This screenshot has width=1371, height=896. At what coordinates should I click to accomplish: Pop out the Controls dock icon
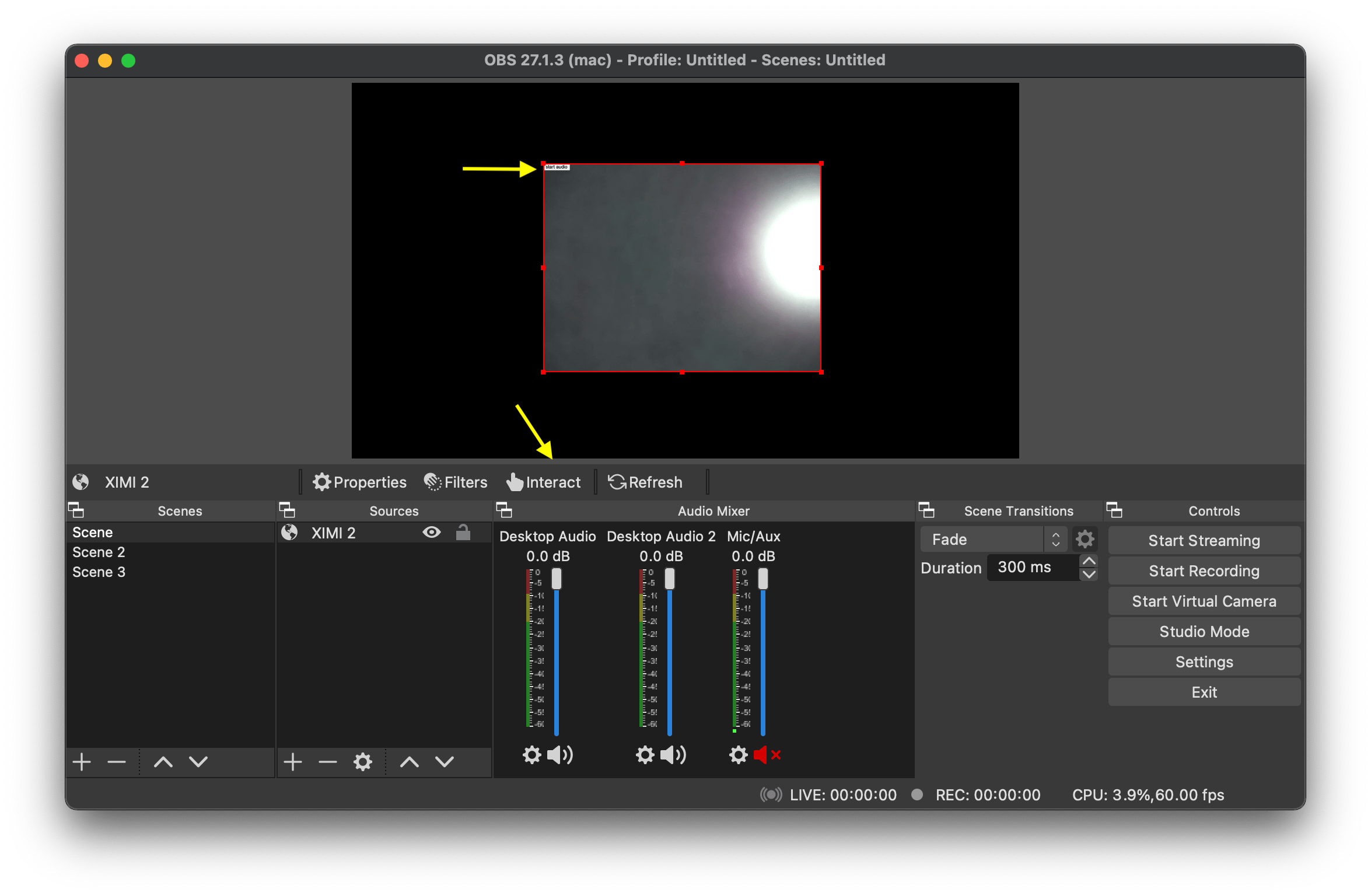(1114, 510)
